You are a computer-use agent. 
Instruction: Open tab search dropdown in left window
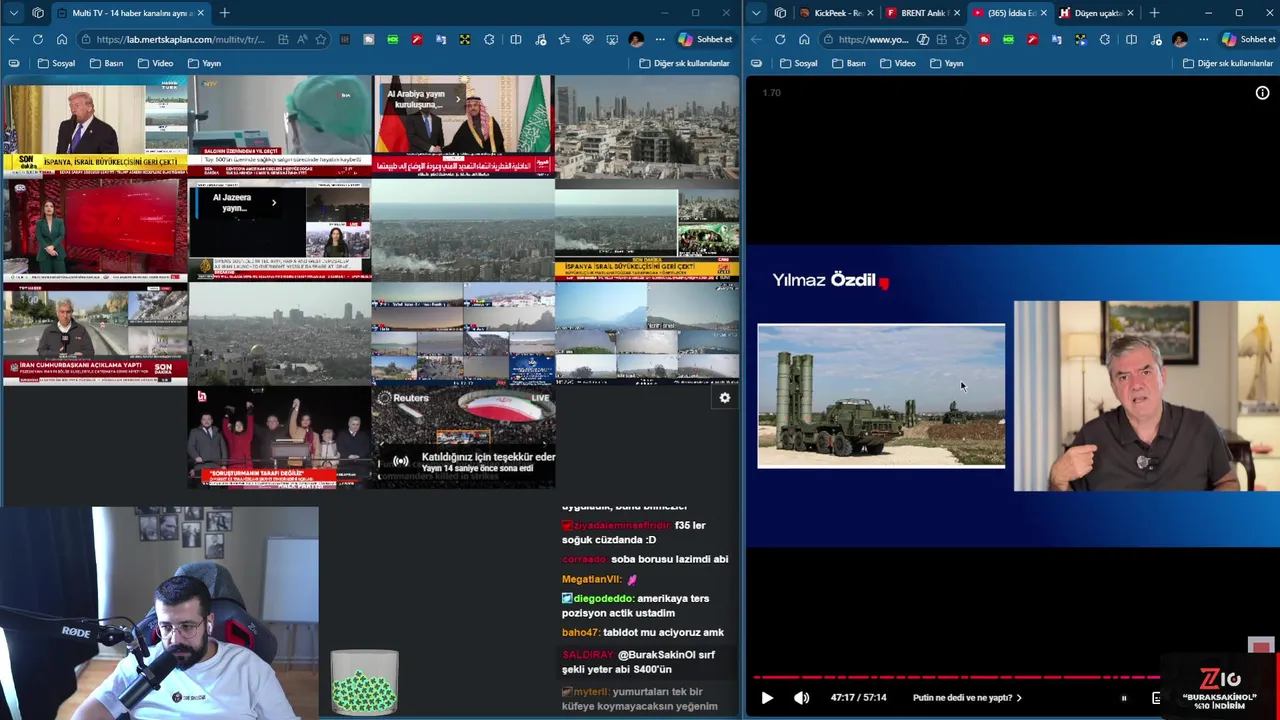click(14, 13)
